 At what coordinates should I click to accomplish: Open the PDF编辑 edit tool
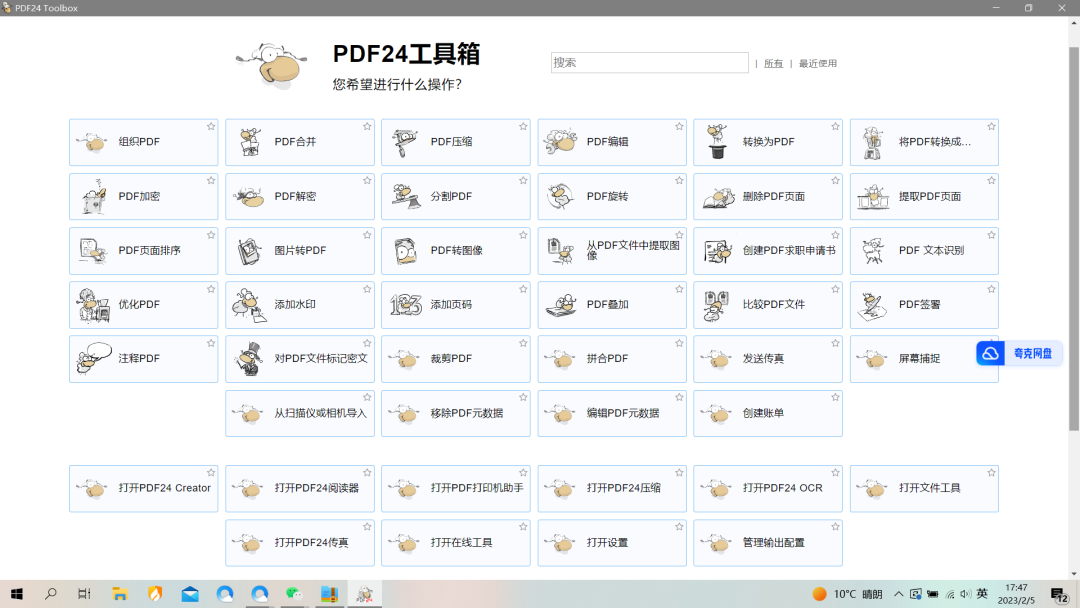tap(612, 142)
